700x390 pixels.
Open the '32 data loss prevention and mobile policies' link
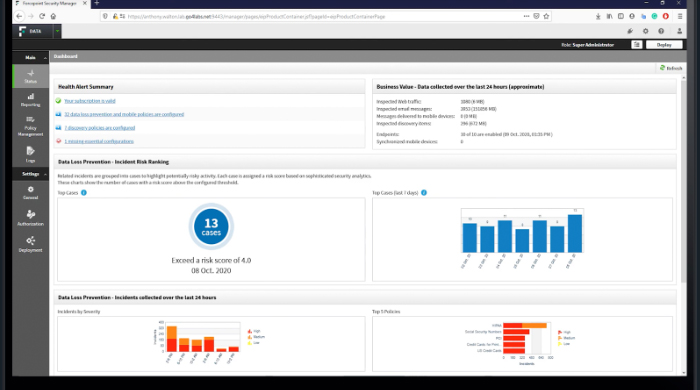(x=124, y=114)
